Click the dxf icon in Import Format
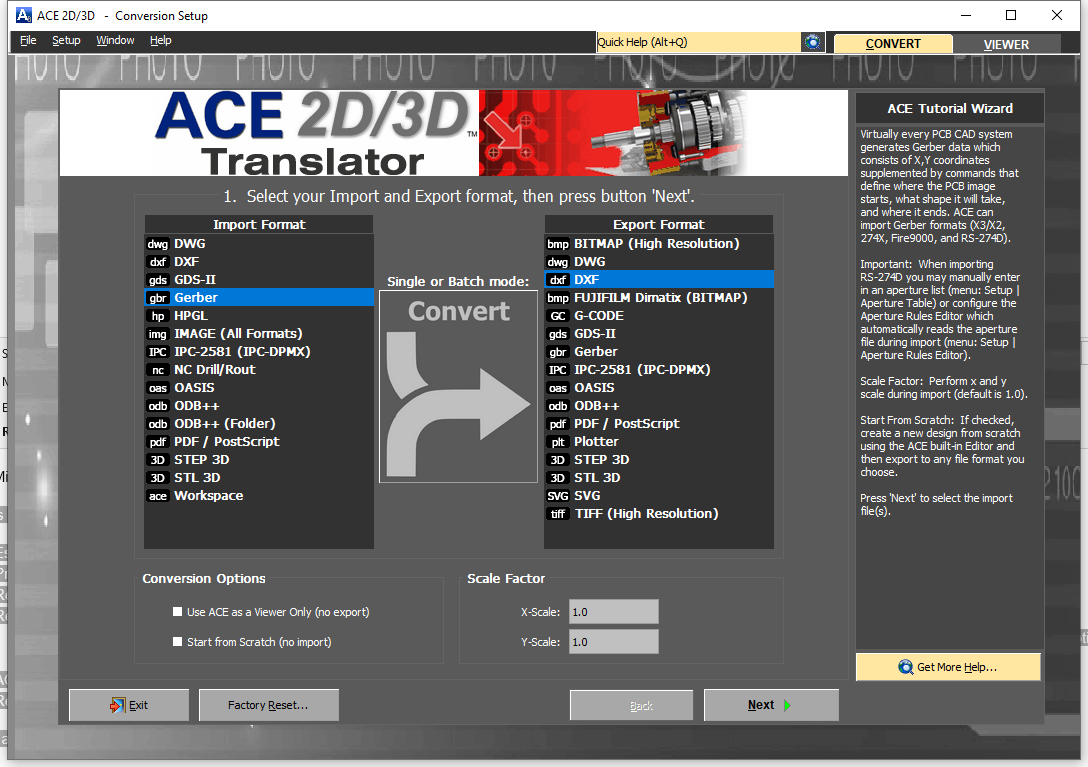 pos(158,262)
